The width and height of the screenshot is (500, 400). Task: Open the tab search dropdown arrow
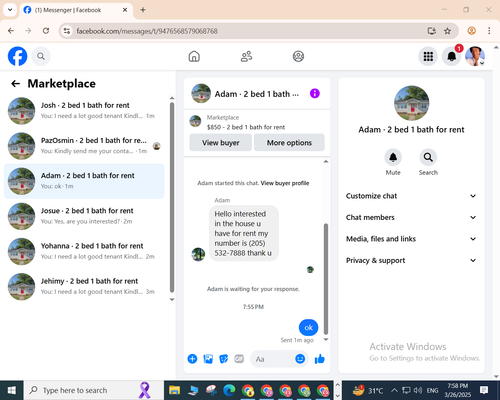click(10, 10)
